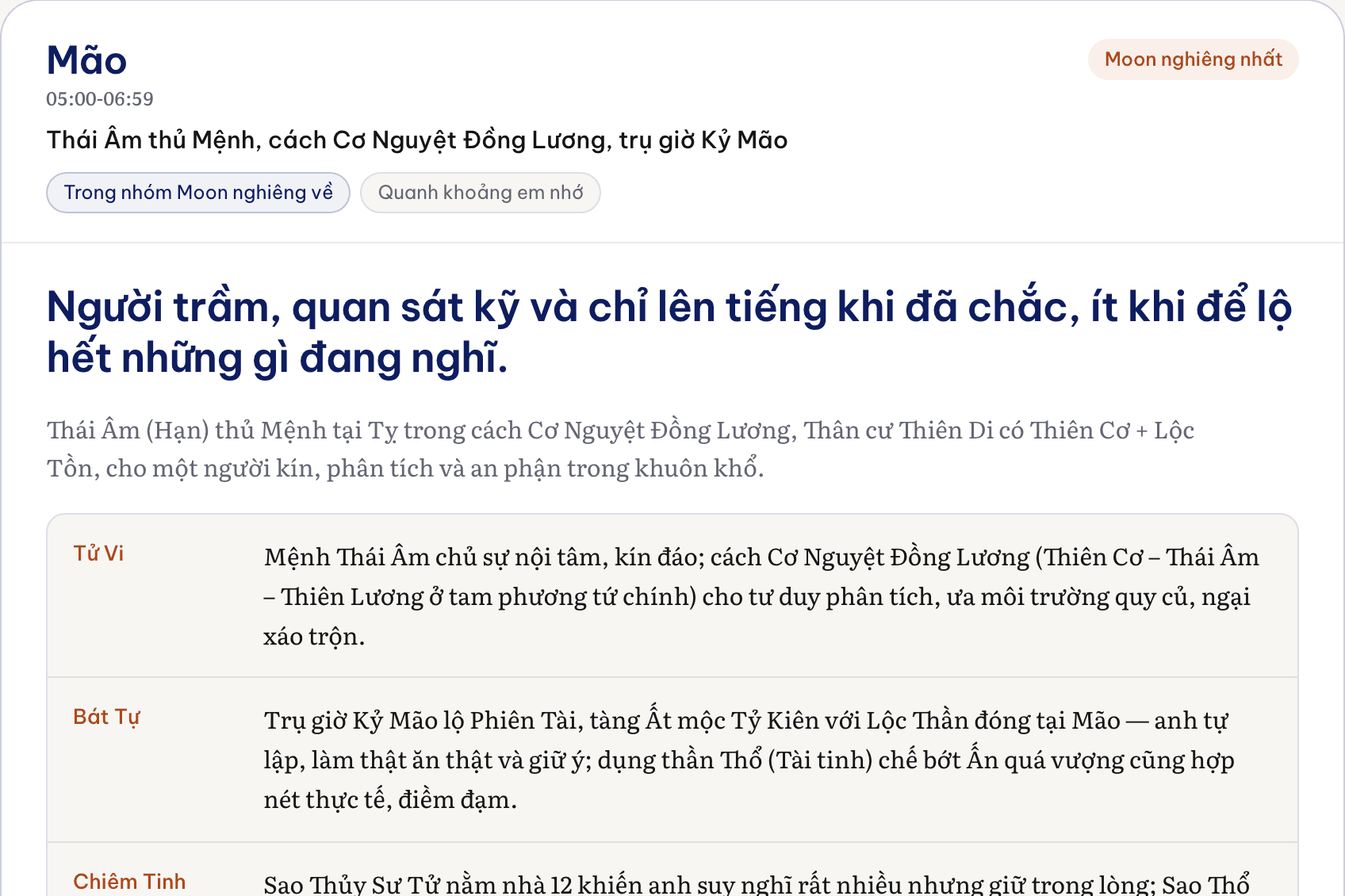
Task: Click the time range "05:00-06:59"
Action: click(100, 99)
